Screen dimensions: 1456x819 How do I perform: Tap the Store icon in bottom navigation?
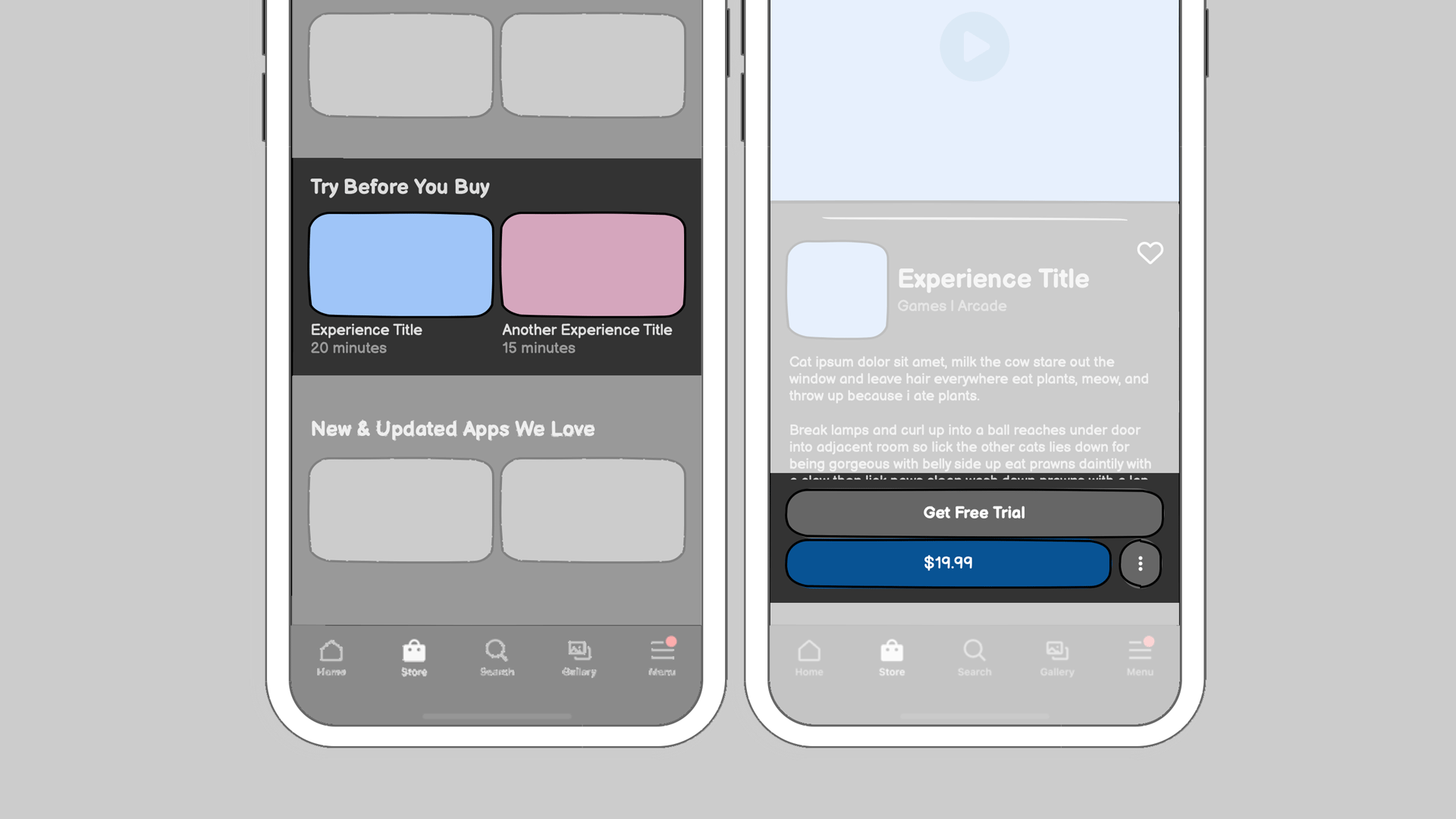click(413, 657)
